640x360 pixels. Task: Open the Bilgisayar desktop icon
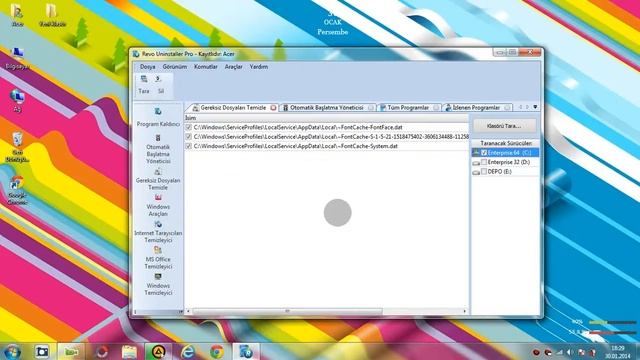pyautogui.click(x=17, y=59)
